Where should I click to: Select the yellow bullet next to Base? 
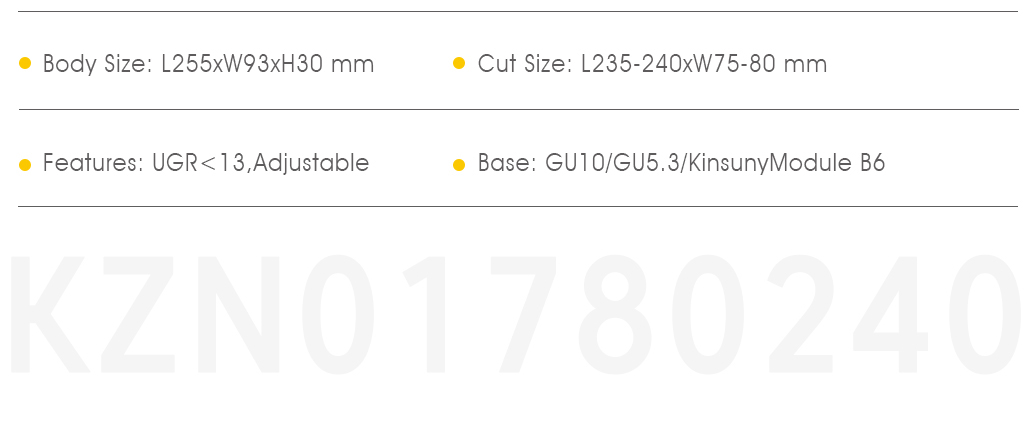459,165
